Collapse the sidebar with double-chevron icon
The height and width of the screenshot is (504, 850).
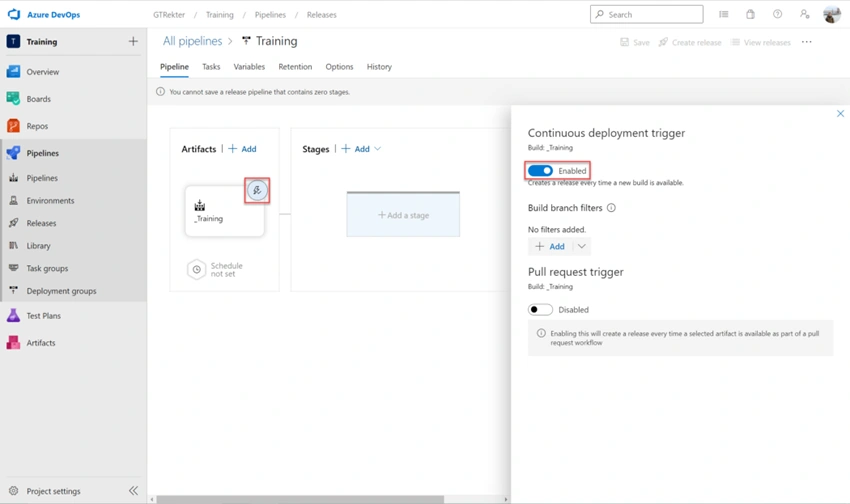tap(133, 490)
